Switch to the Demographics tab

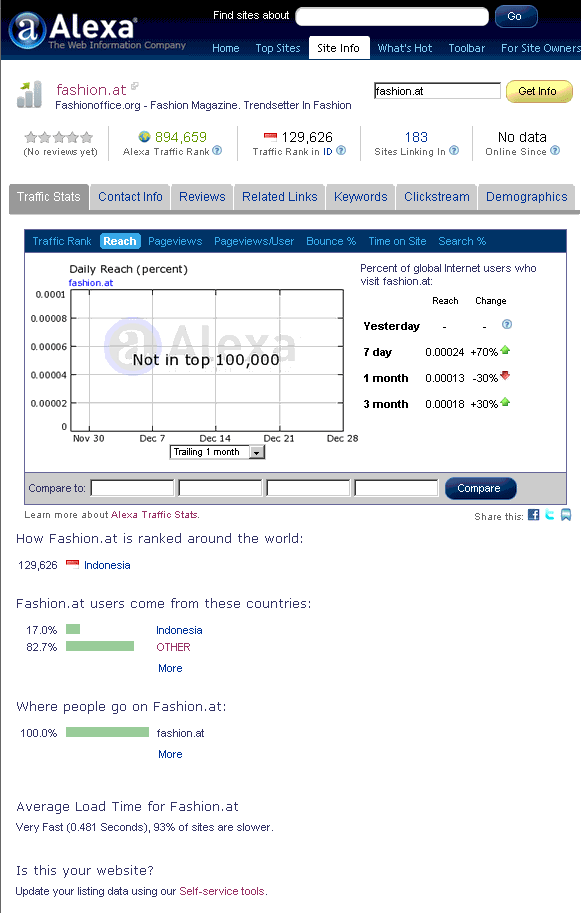tap(526, 197)
